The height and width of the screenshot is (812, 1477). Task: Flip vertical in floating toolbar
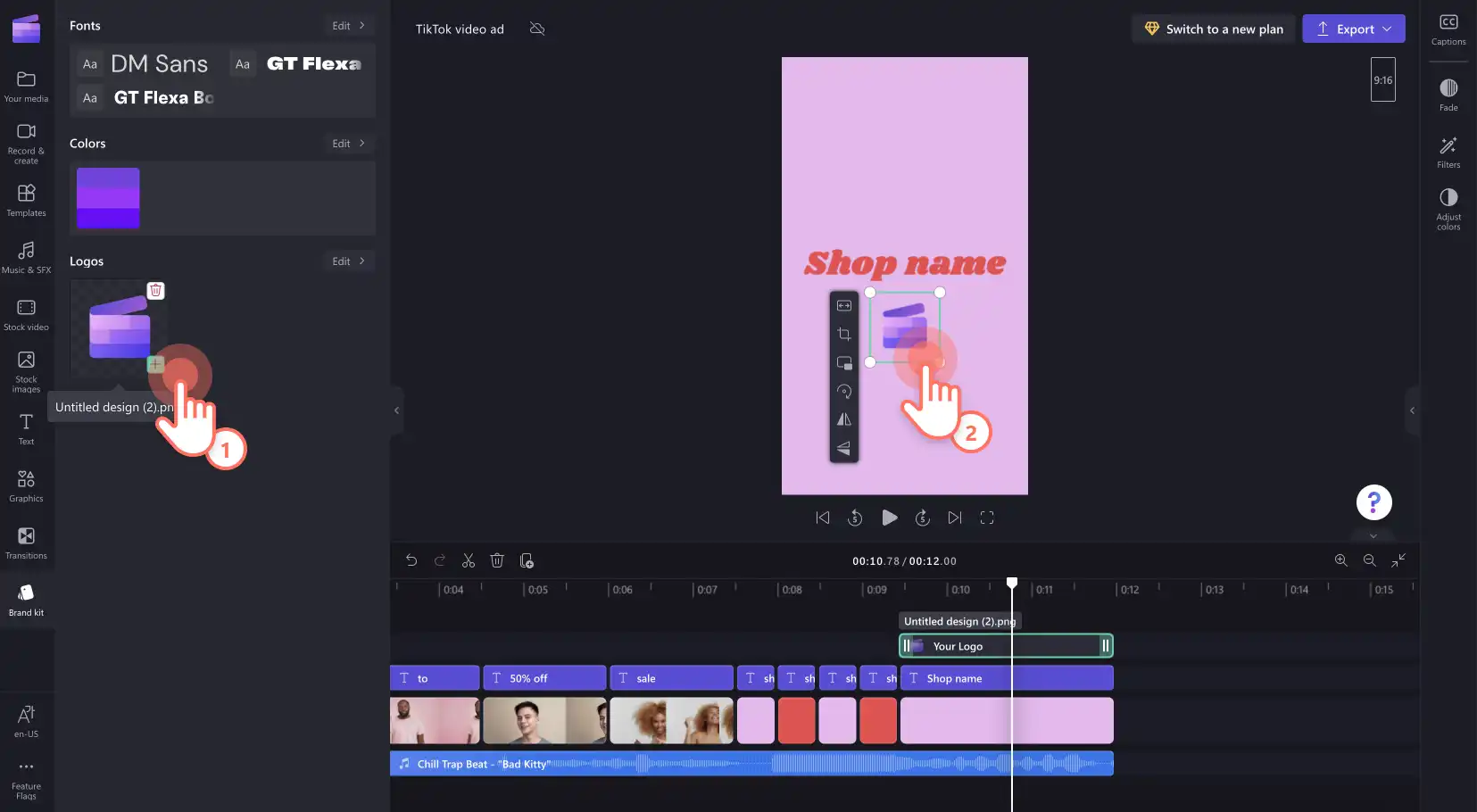tap(844, 448)
